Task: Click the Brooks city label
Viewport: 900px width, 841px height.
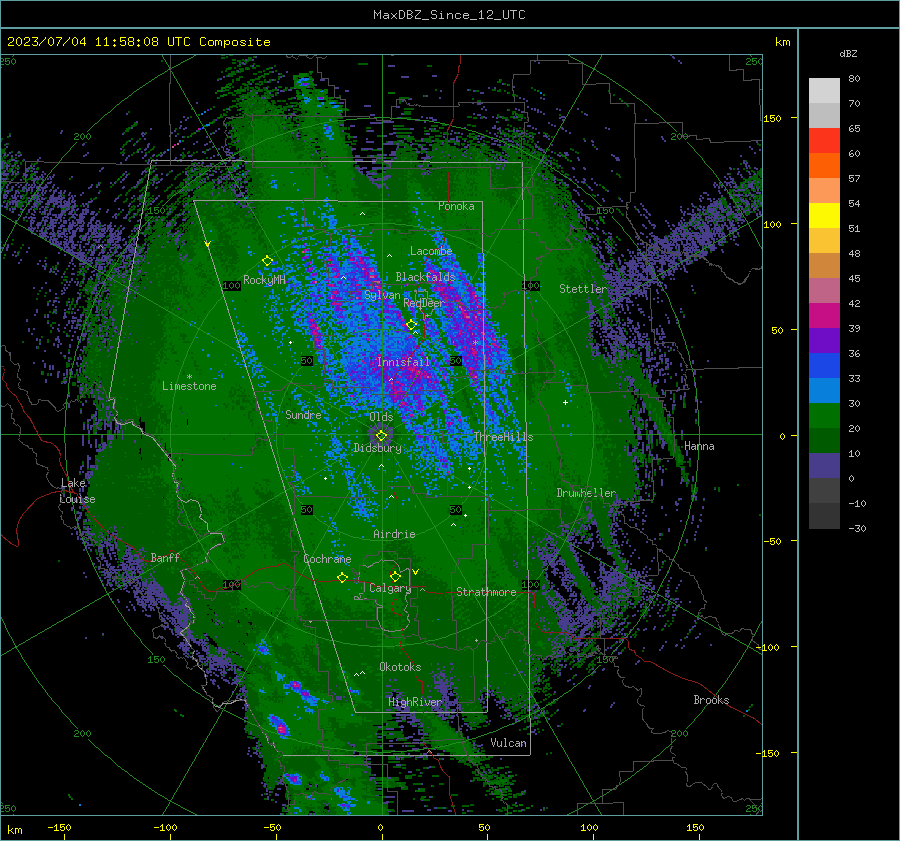Action: [711, 700]
